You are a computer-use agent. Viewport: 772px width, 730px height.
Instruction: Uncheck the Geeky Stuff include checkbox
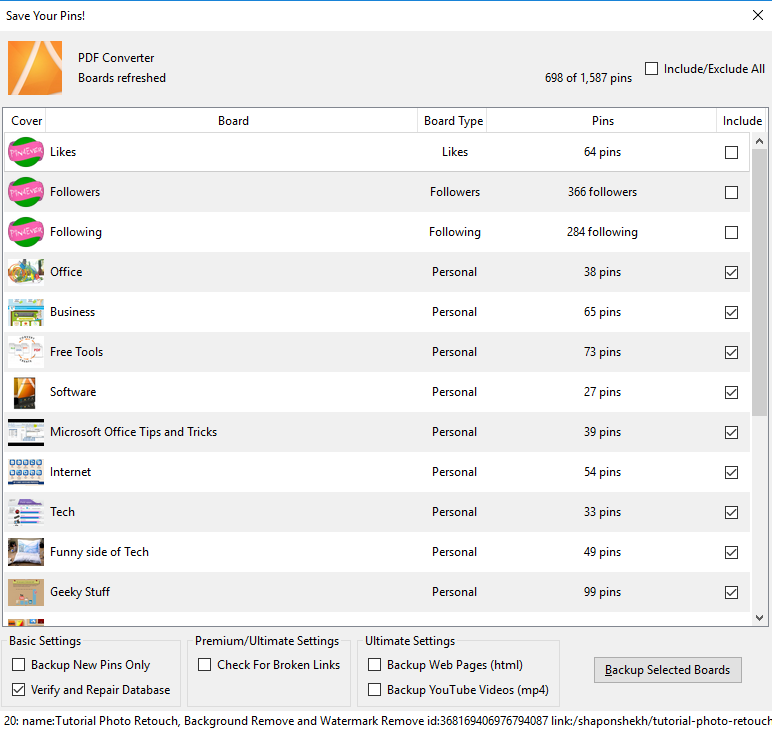tap(732, 592)
